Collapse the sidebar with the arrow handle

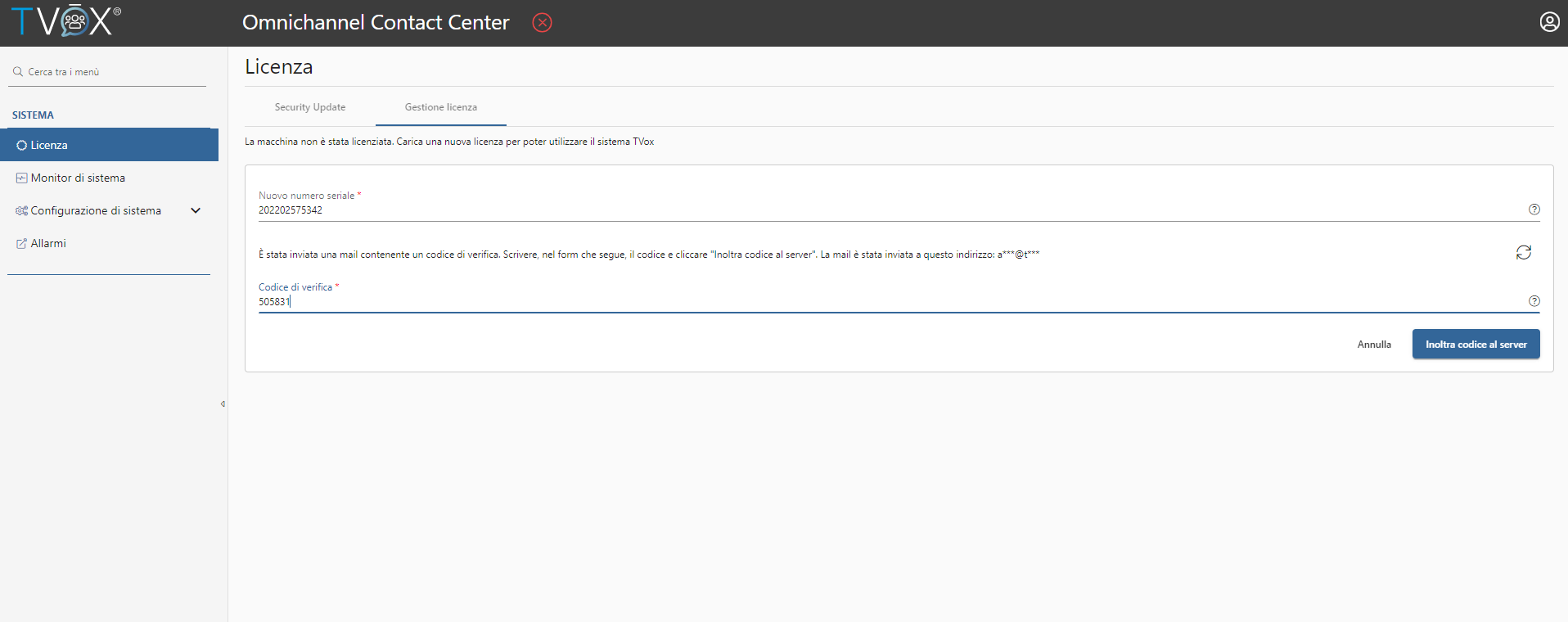[x=223, y=403]
